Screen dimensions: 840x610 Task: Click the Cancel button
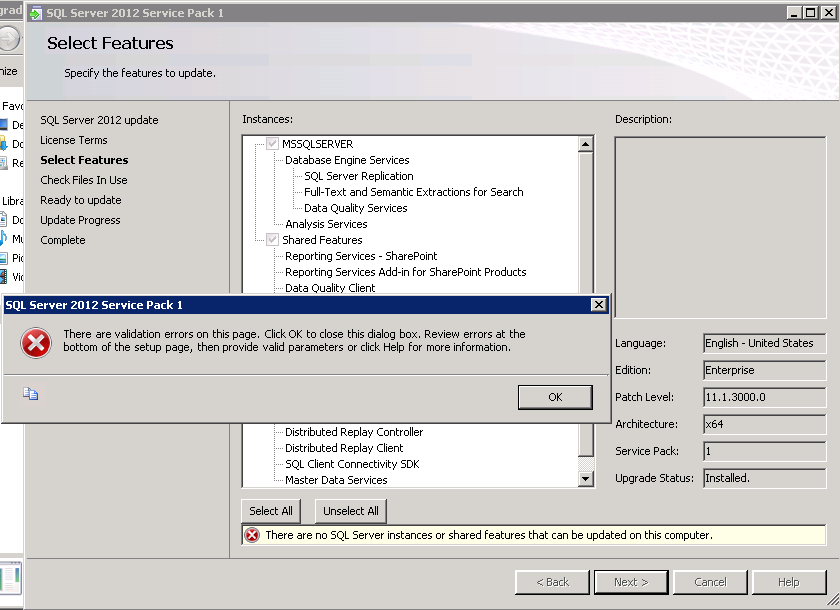(x=710, y=582)
